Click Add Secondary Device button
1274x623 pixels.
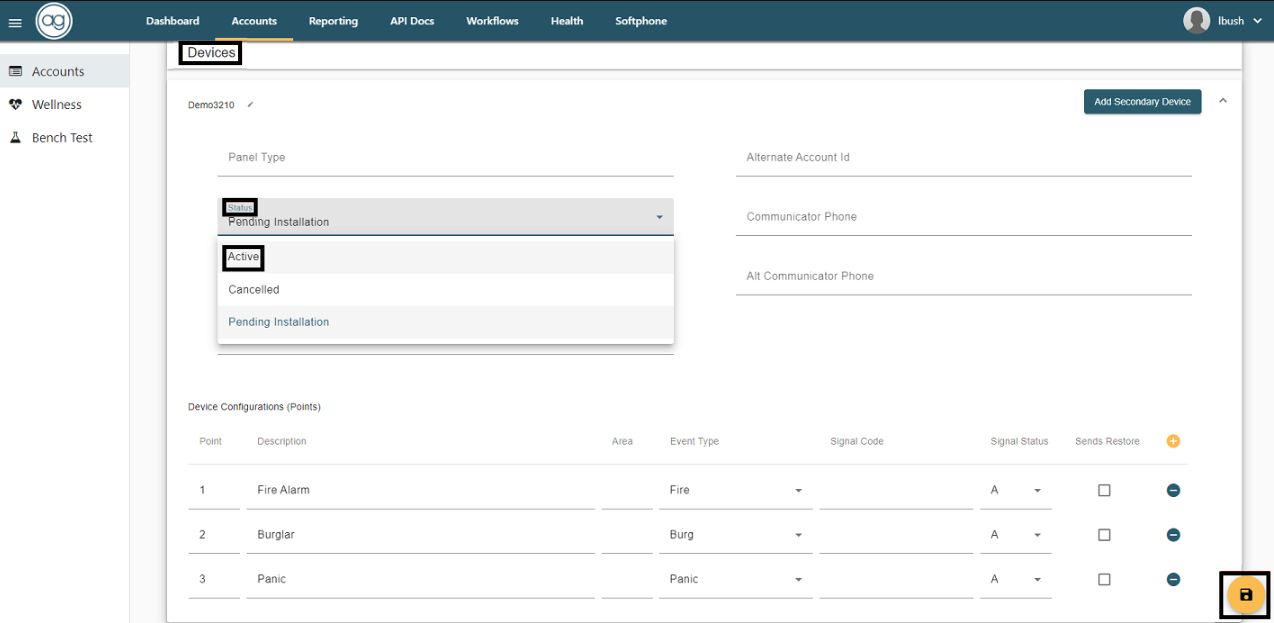pos(1142,102)
